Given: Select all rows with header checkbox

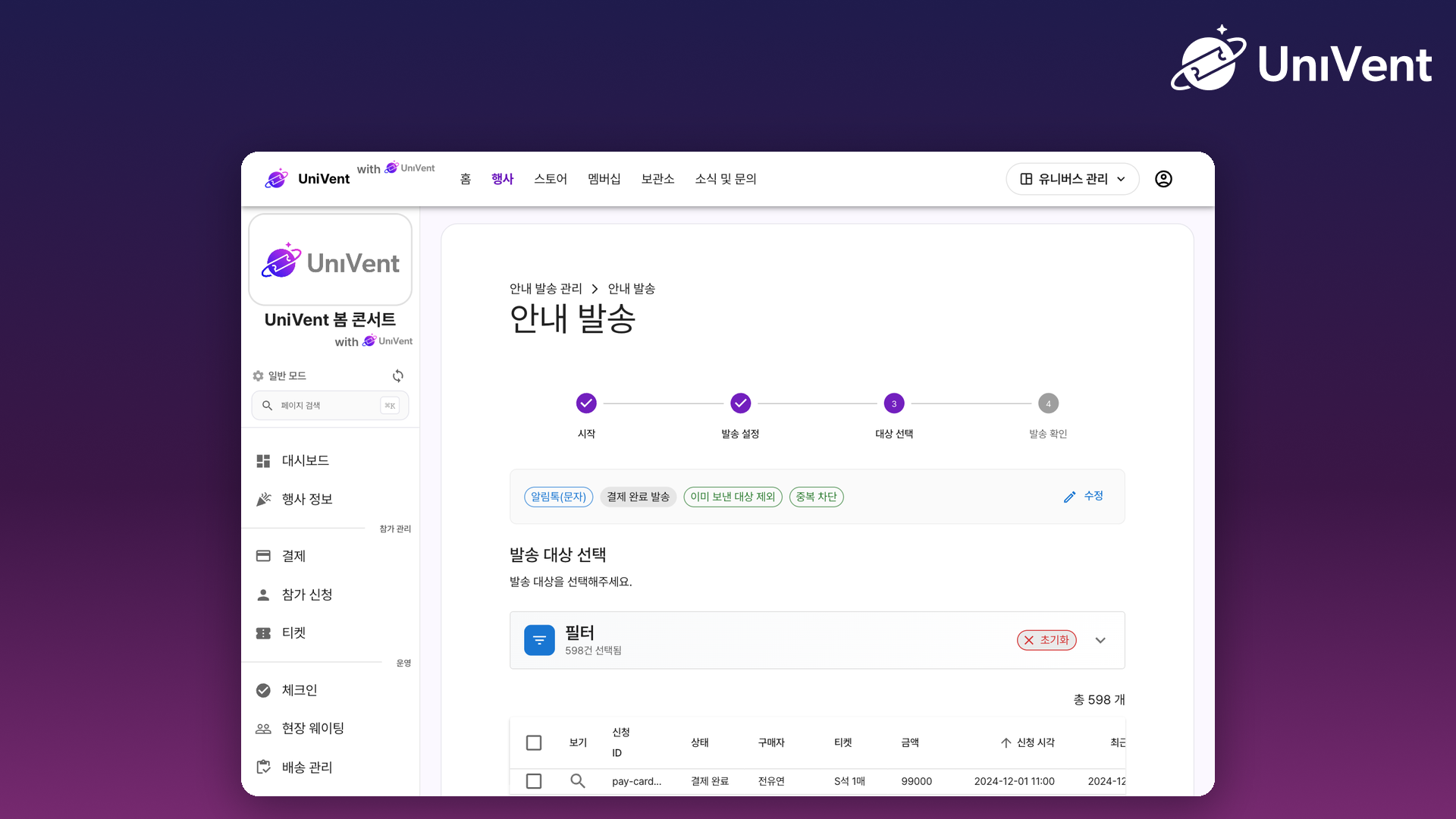Looking at the screenshot, I should [x=534, y=742].
